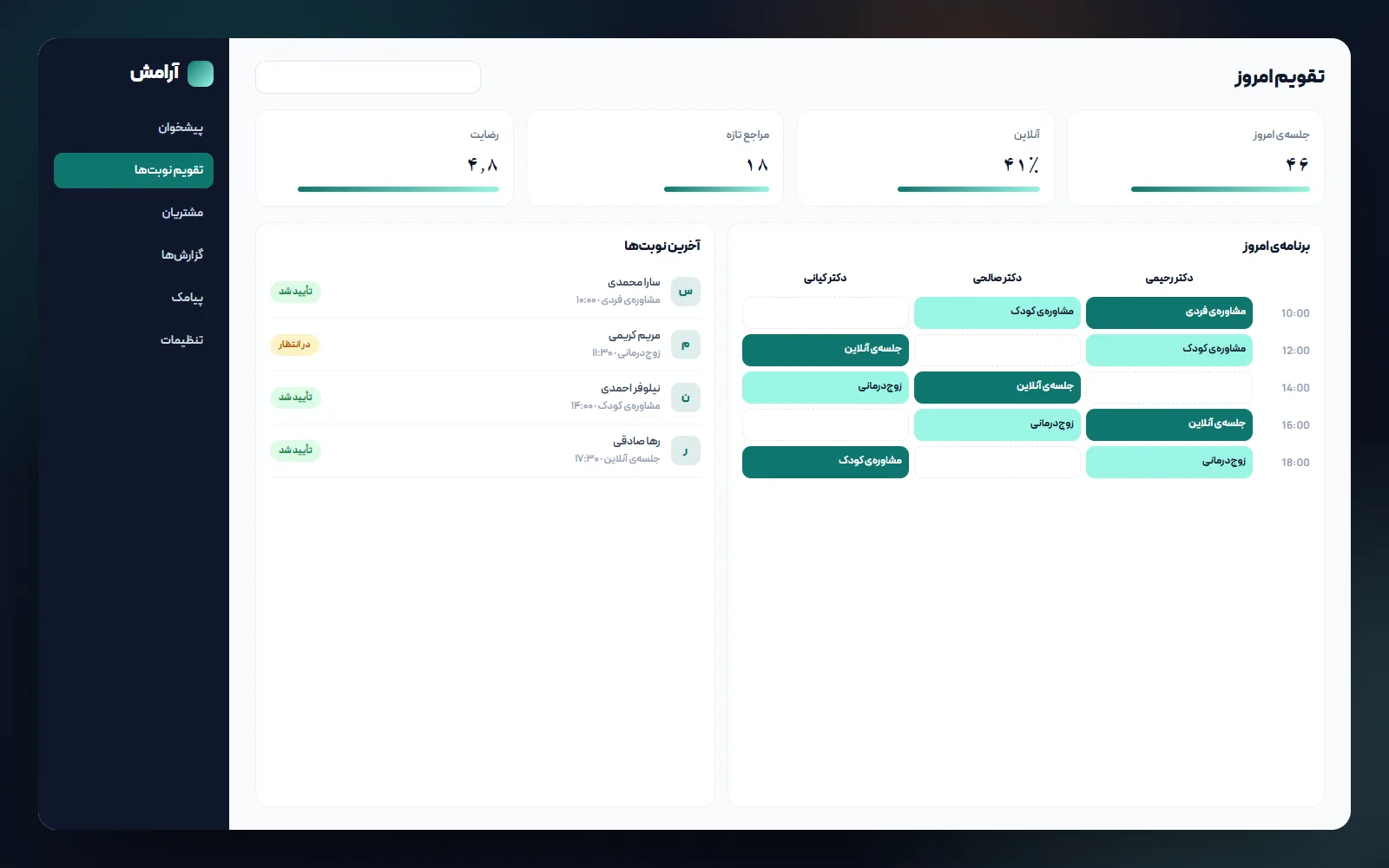
Task: Open the 10:00 مشاوره‌ی فردی slot of دکتر رحیمی
Action: [x=1169, y=312]
